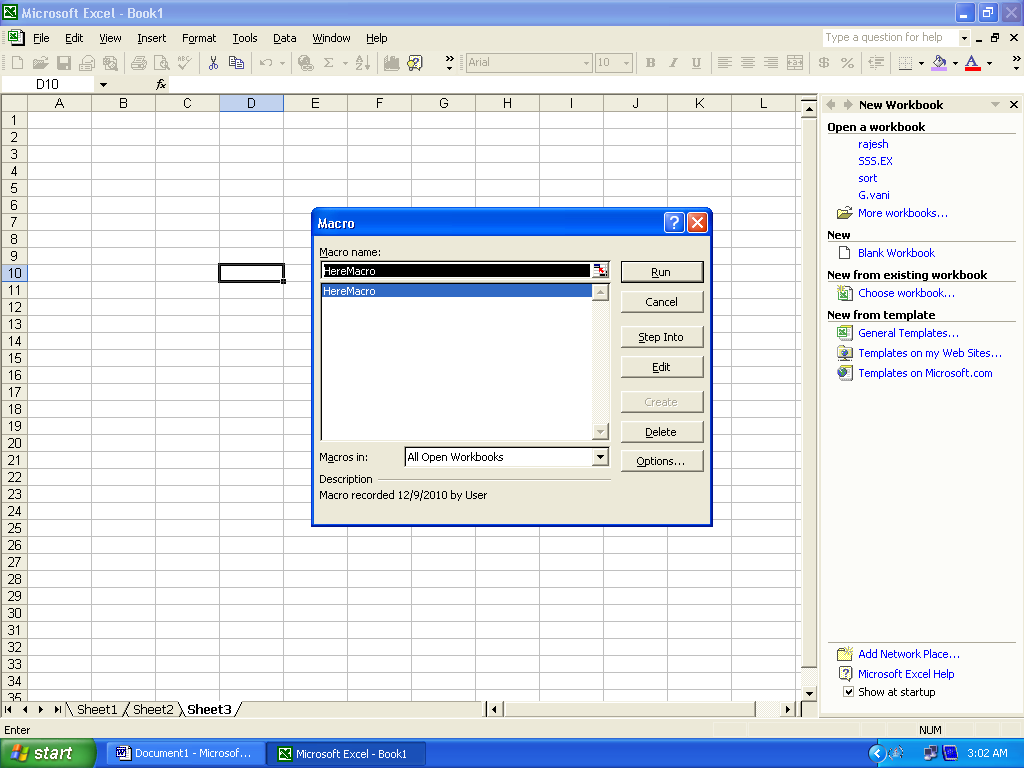Click the Edit button in Macro dialog
1024x768 pixels.
(x=662, y=367)
